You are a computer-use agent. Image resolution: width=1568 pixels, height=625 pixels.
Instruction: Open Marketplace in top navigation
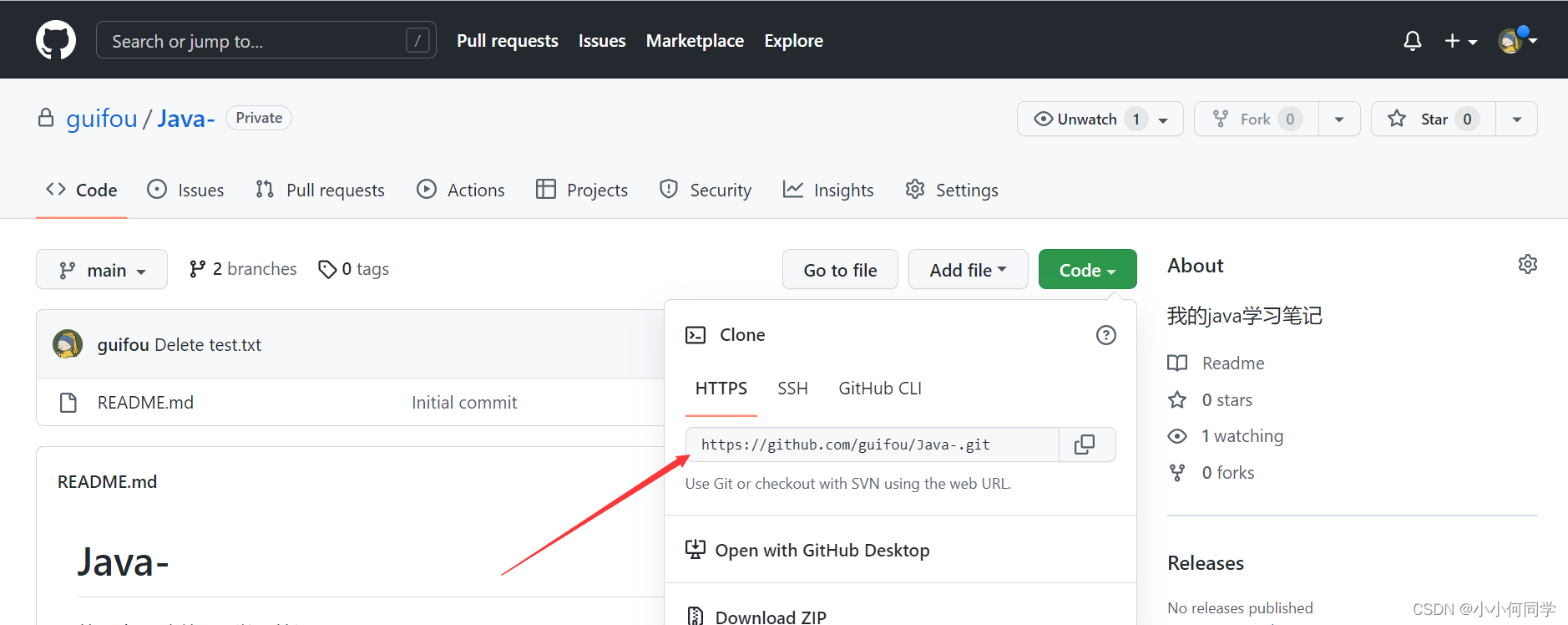[695, 41]
